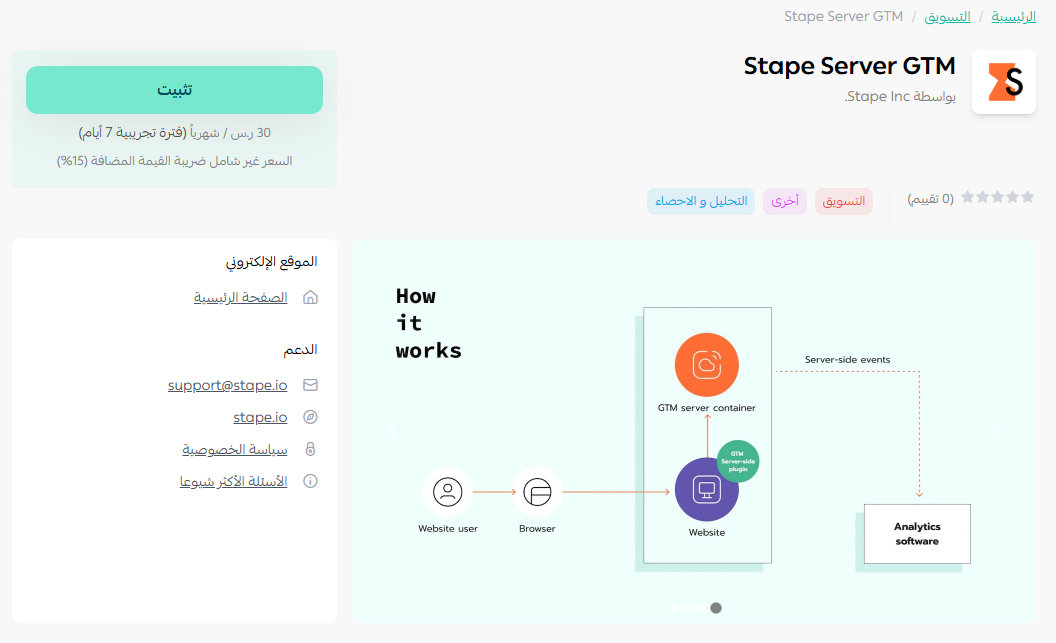This screenshot has width=1056, height=643.
Task: Click the home icon beside الصفحة الرئيسية
Action: [x=310, y=298]
